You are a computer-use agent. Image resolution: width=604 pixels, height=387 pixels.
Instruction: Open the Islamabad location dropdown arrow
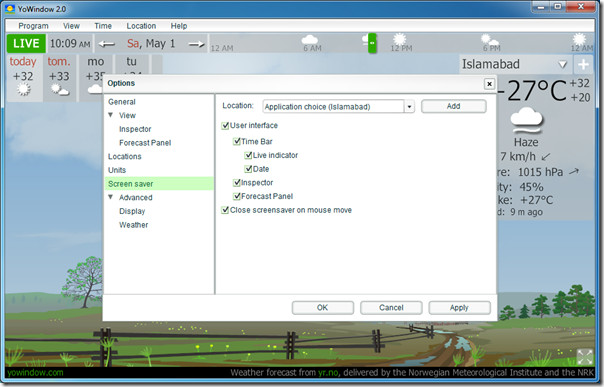coord(563,64)
